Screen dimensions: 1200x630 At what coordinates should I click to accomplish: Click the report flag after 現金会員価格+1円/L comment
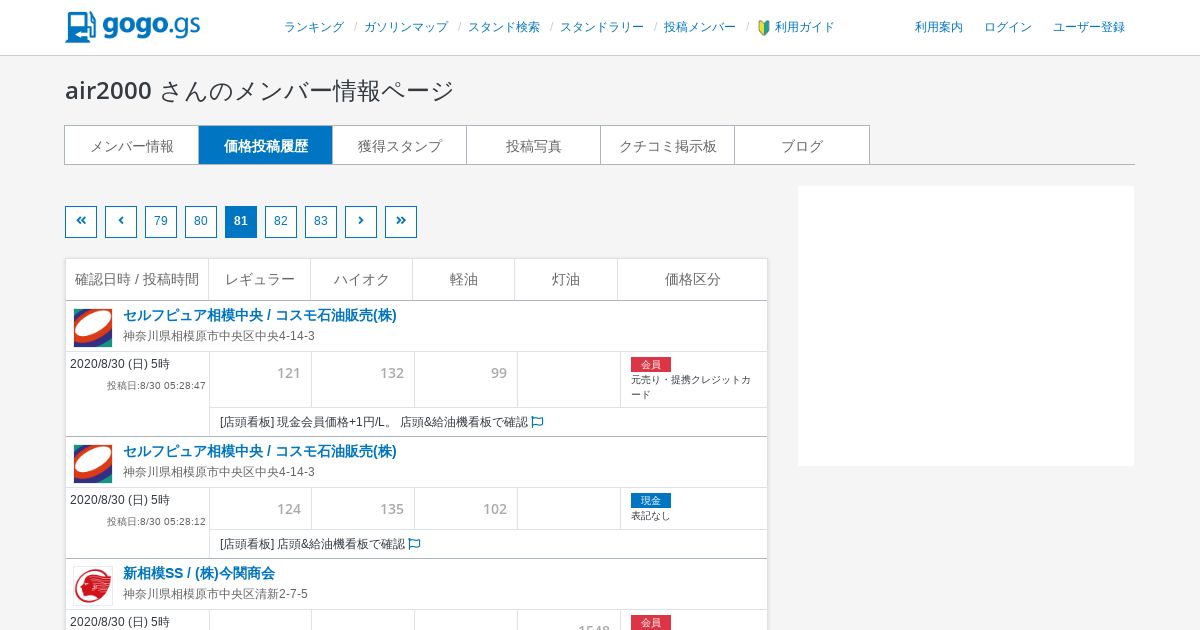[537, 422]
